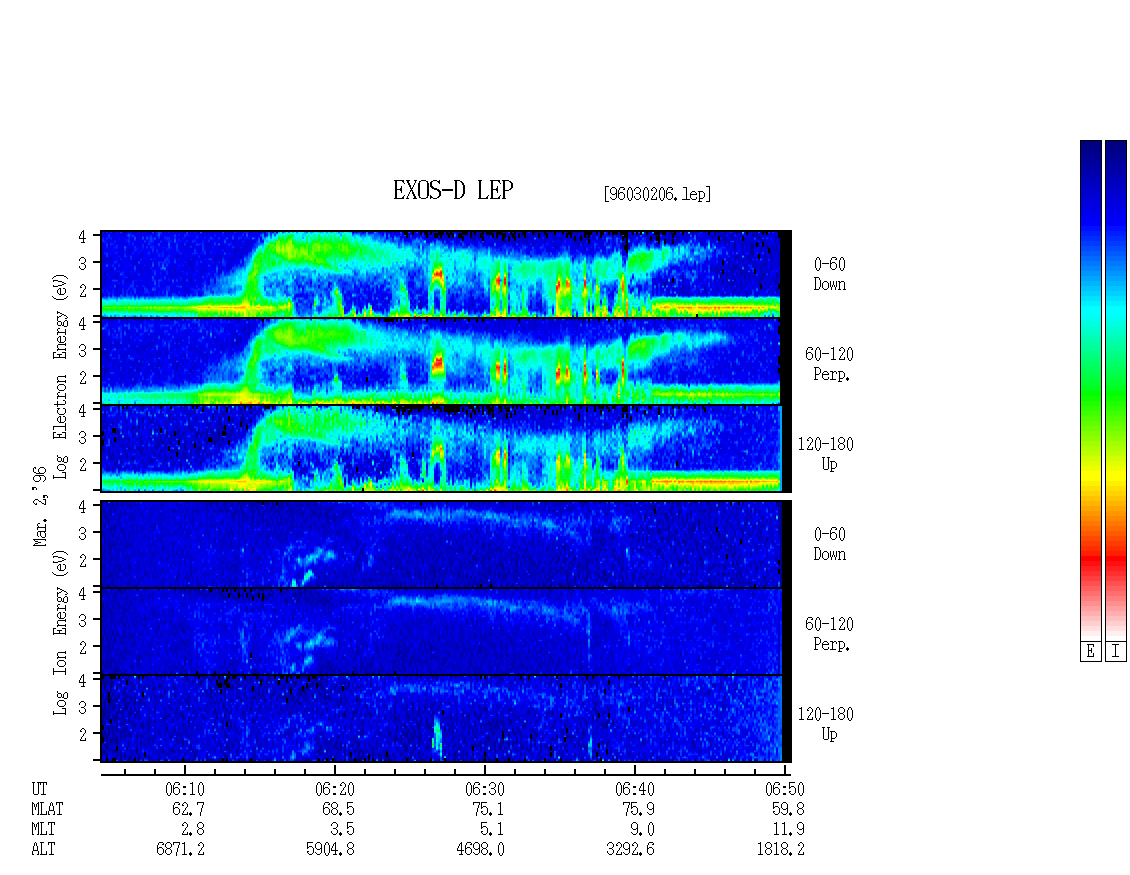Click the ALT value 5904.8
This screenshot has height=875, width=1130.
point(331,849)
